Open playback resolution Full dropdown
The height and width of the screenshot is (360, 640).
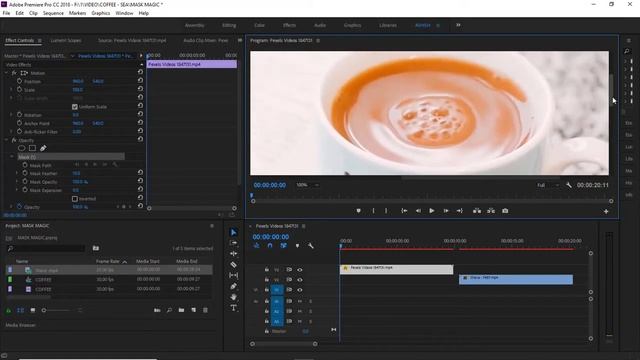[547, 185]
